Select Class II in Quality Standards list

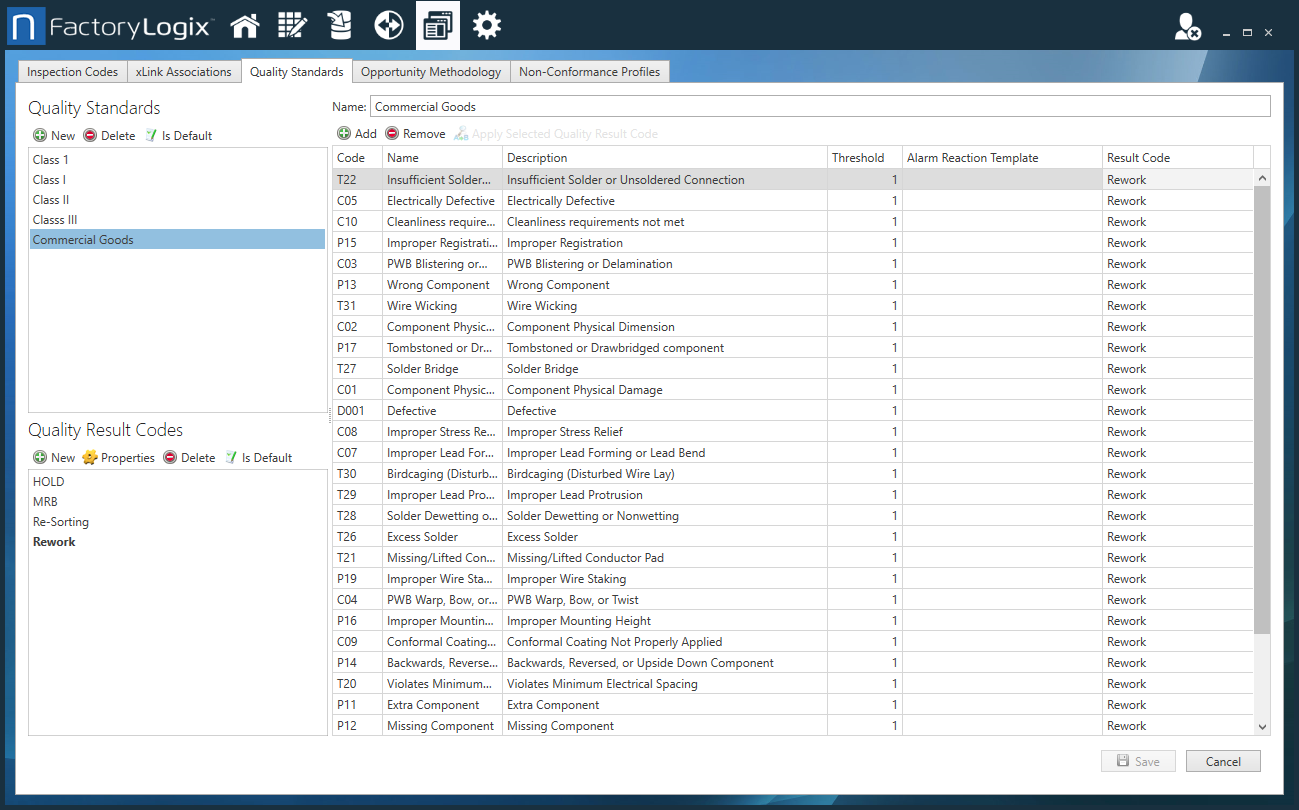click(51, 200)
